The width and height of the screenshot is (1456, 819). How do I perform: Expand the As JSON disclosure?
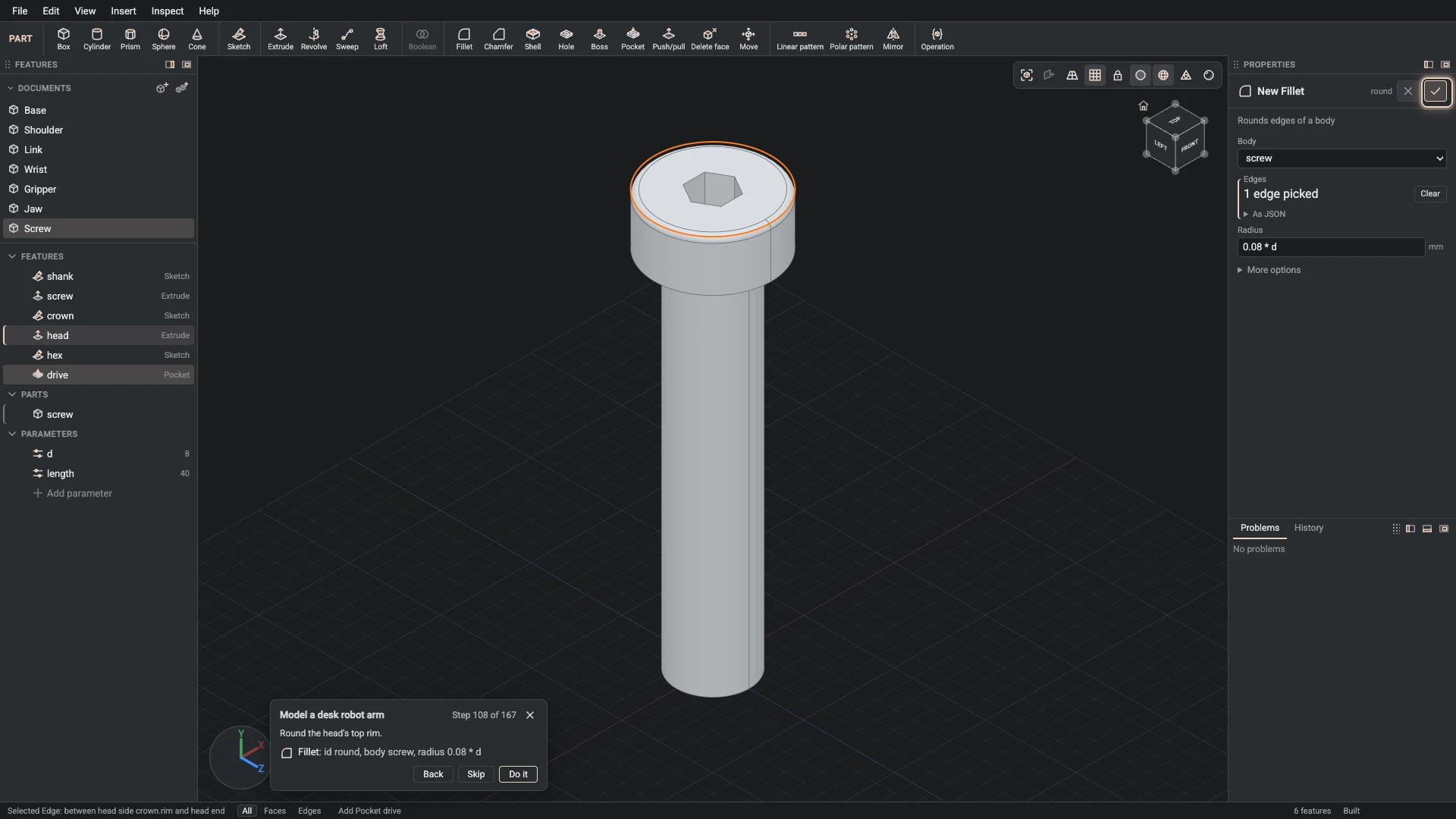tap(1263, 214)
